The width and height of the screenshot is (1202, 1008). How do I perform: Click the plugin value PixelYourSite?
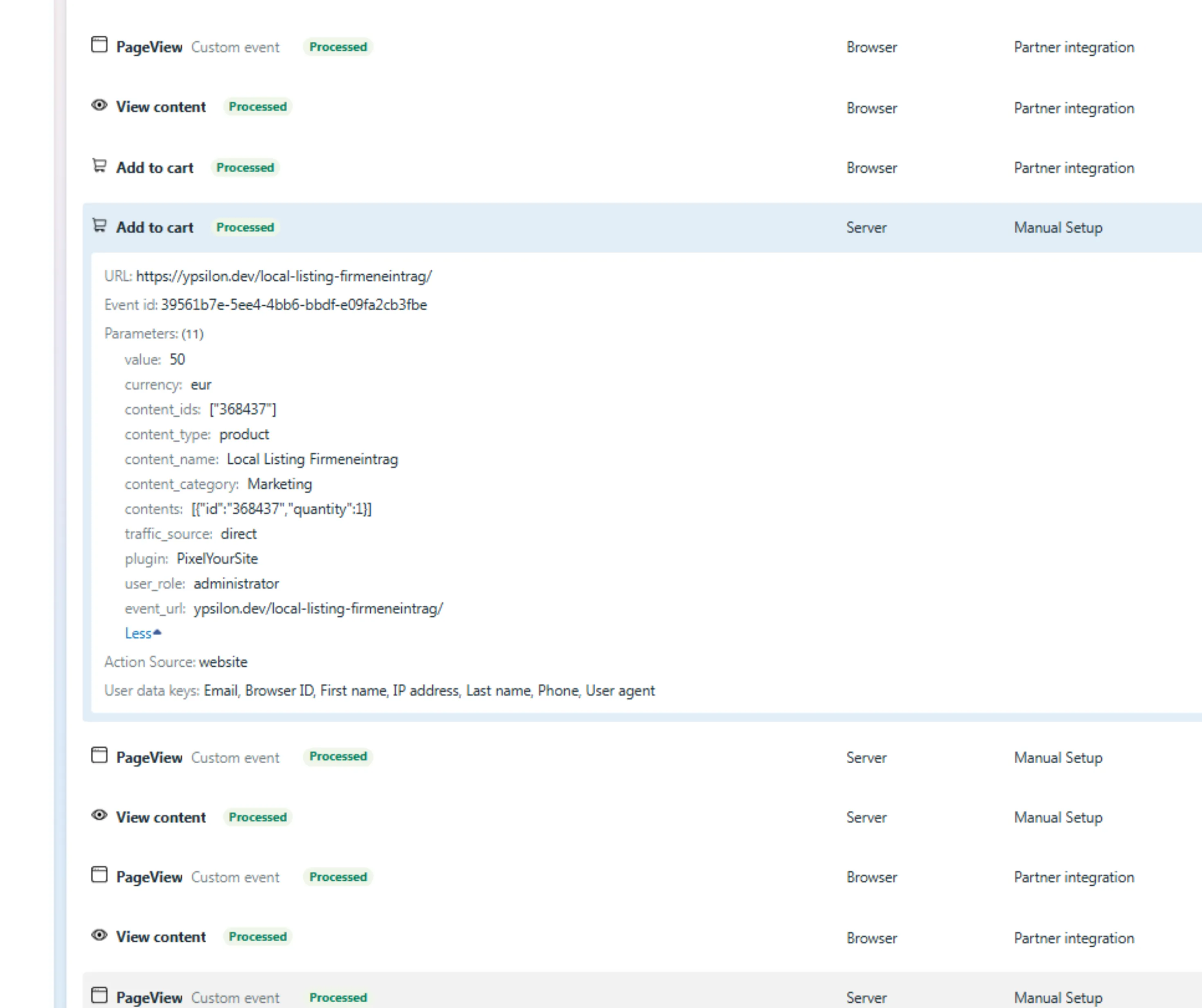(217, 559)
